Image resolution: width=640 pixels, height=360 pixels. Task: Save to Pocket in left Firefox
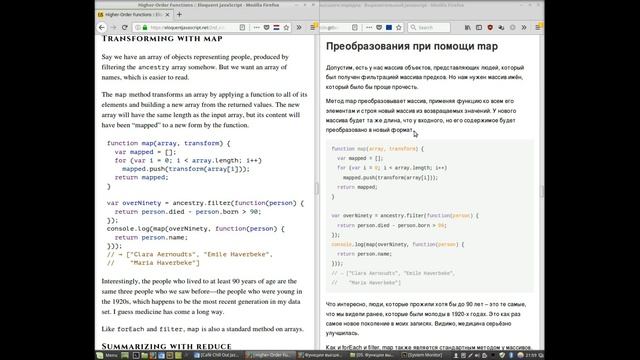(x=266, y=27)
